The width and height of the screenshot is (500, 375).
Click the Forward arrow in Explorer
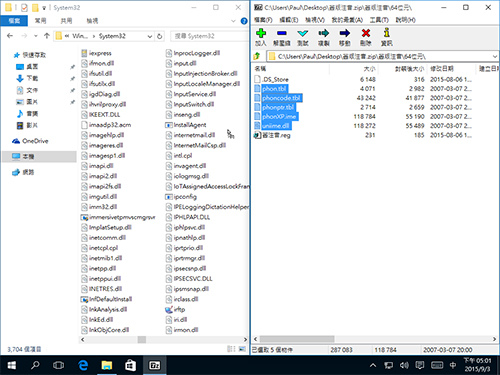coord(24,36)
